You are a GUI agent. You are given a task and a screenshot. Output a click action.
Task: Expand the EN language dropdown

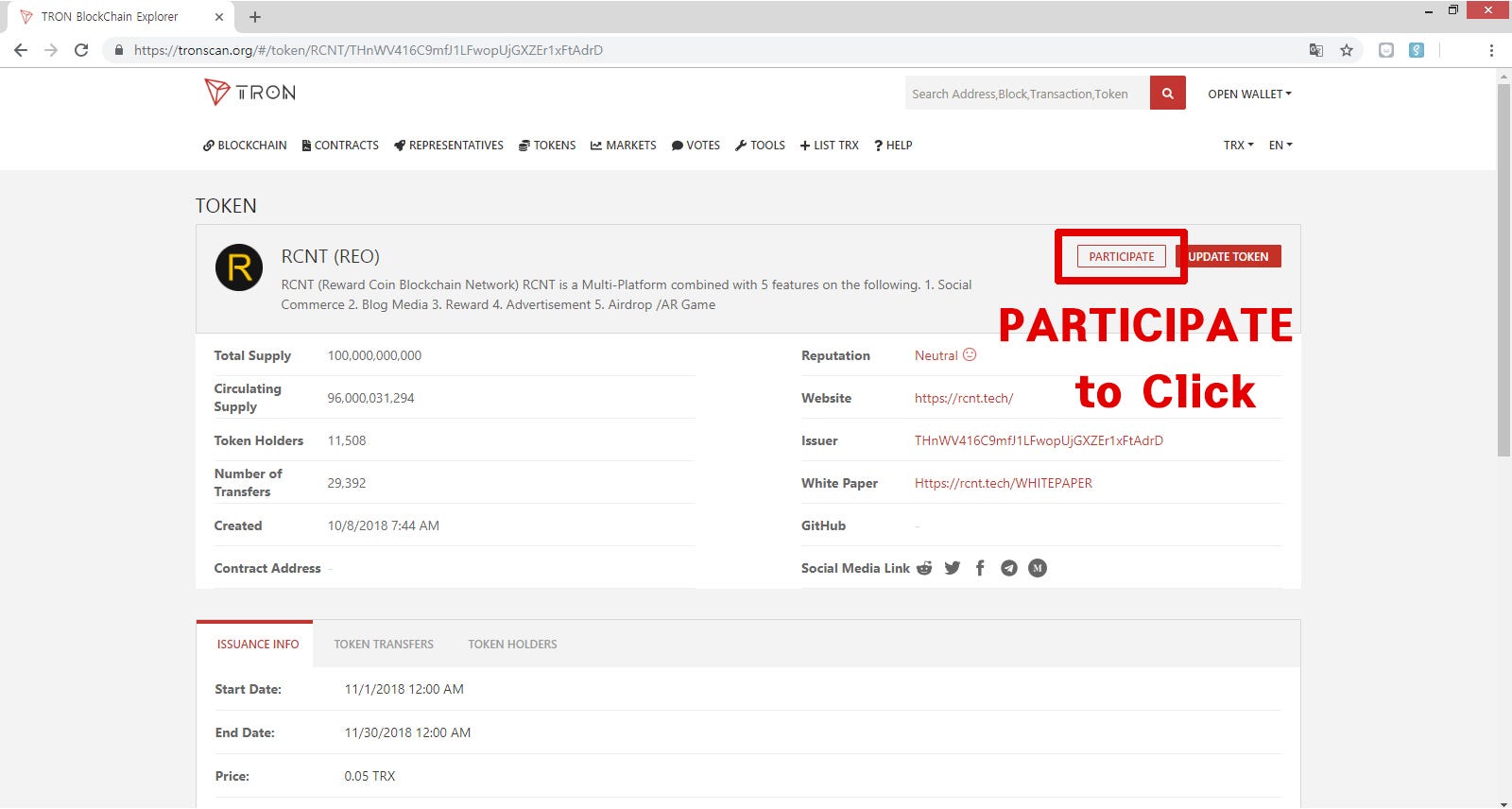[1280, 146]
